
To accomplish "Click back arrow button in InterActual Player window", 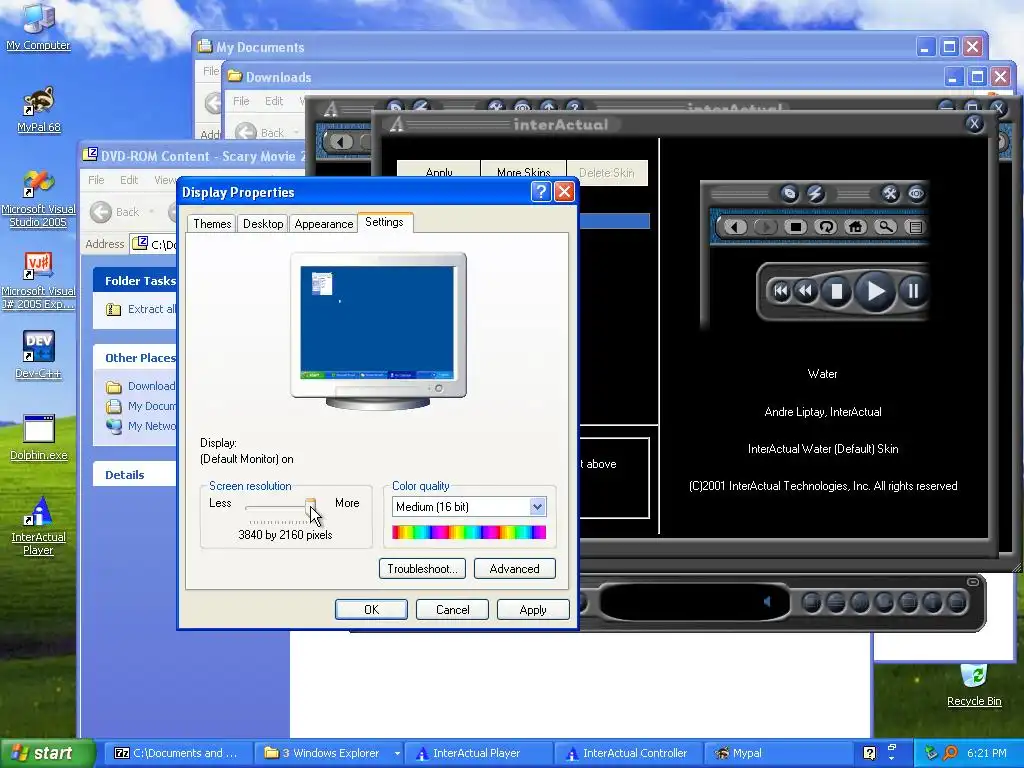I will click(340, 142).
